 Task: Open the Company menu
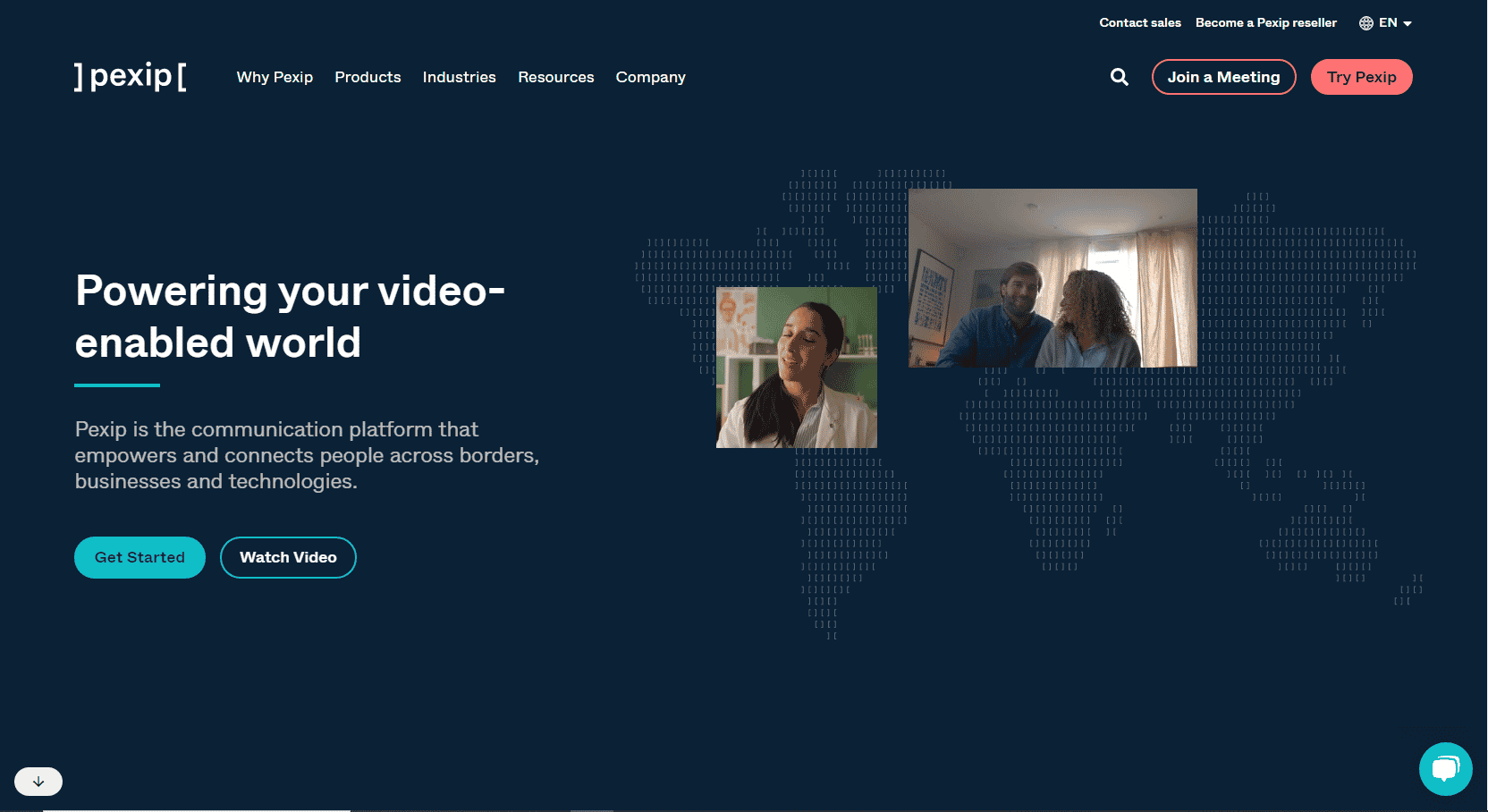click(650, 77)
